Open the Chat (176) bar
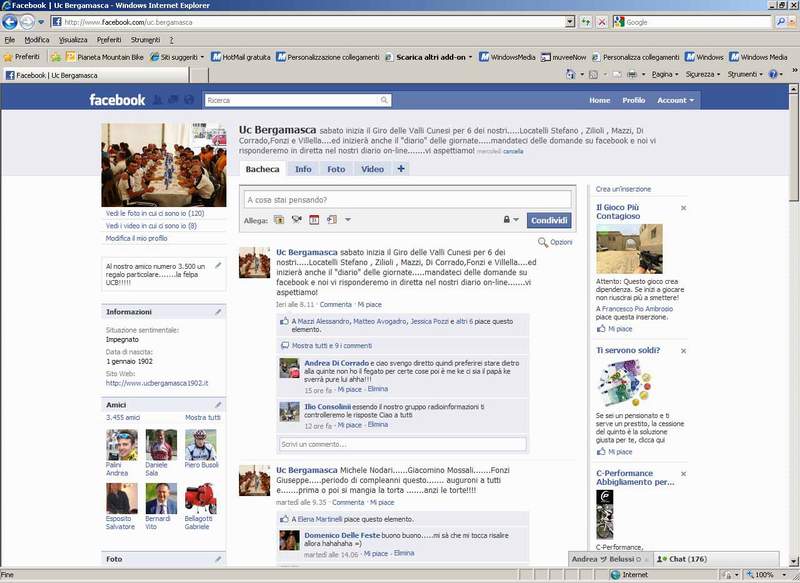 click(x=716, y=559)
